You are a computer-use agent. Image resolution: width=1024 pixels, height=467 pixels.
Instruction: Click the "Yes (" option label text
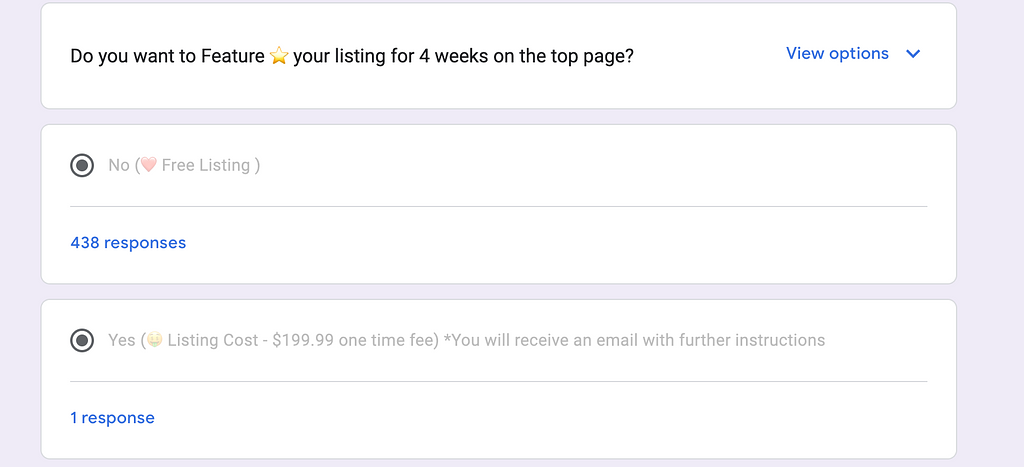pos(124,340)
